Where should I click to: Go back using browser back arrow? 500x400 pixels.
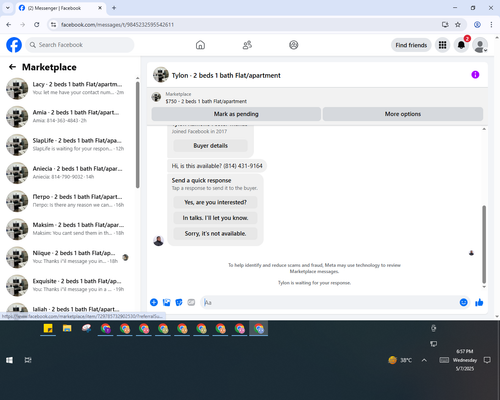pos(9,25)
